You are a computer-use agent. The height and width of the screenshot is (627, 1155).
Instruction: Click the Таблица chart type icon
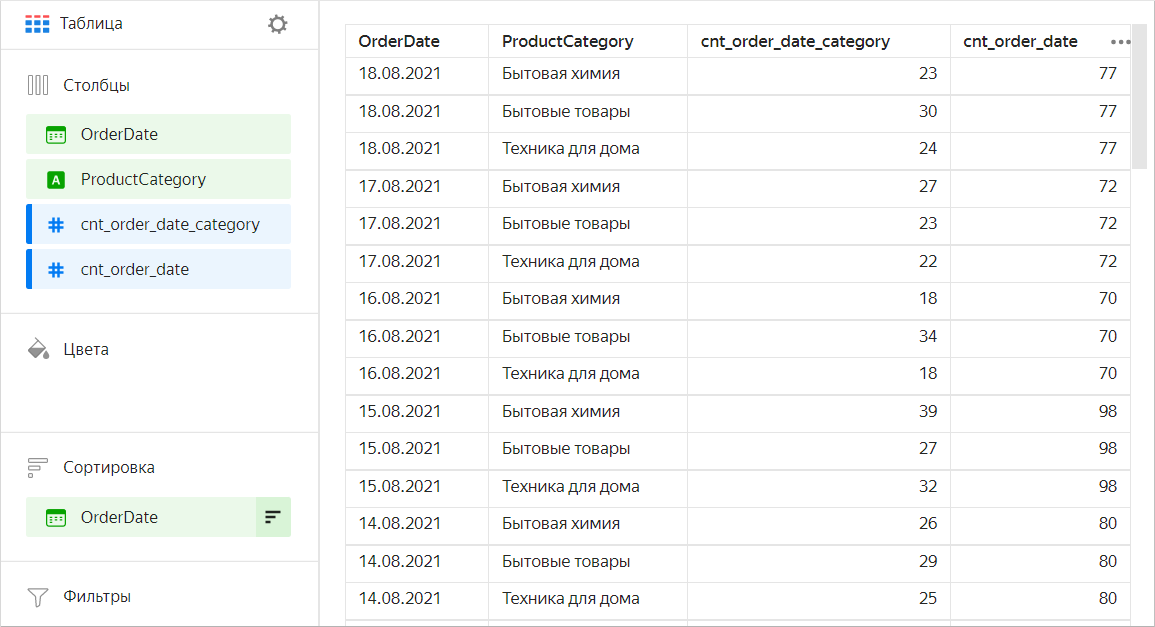37,24
